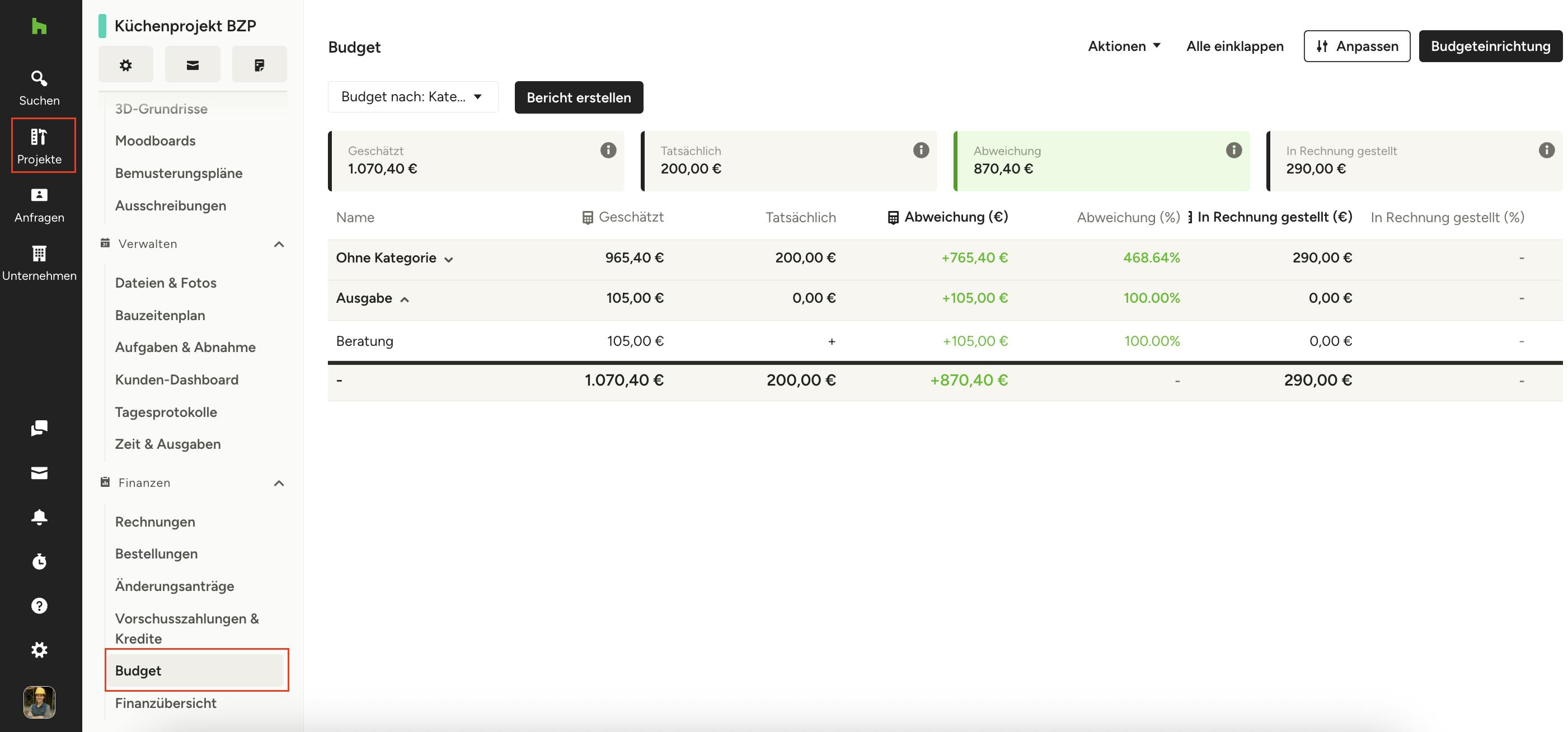This screenshot has height=732, width=1568.
Task: Collapse the Ausgabe category row
Action: pos(404,299)
